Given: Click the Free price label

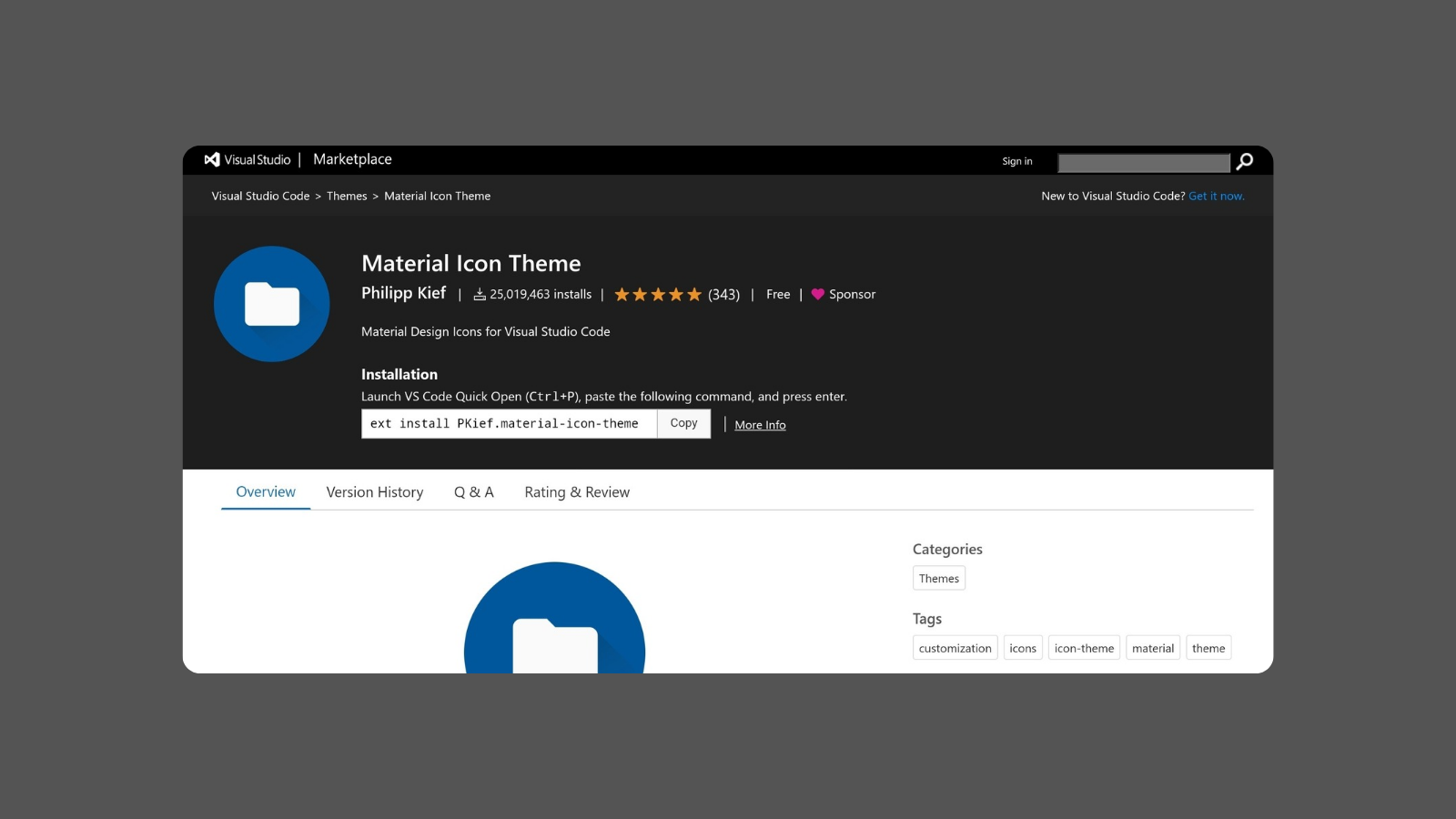Looking at the screenshot, I should point(778,294).
